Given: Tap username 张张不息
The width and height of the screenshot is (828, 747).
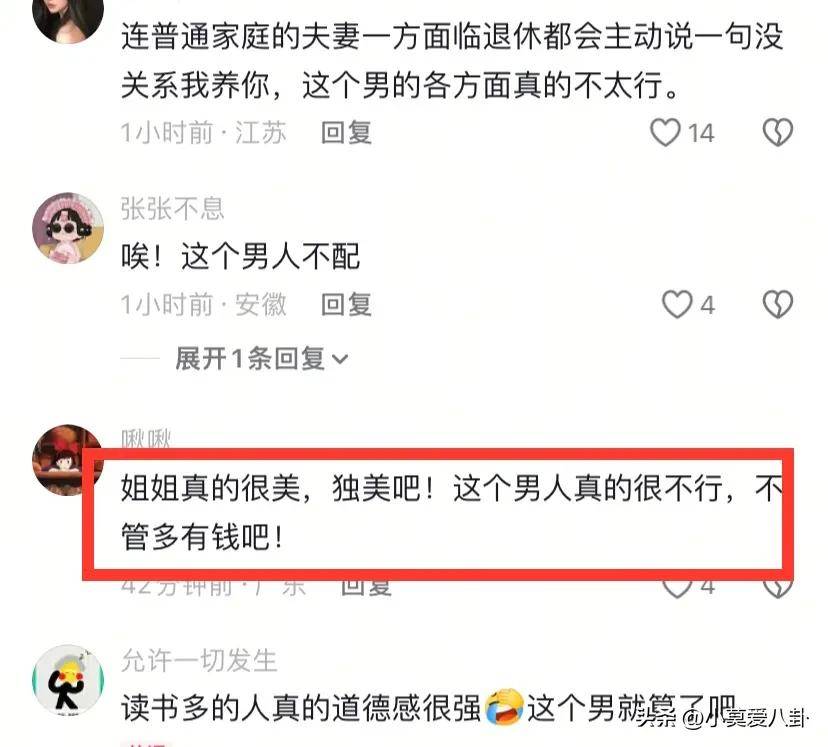Looking at the screenshot, I should [x=172, y=209].
